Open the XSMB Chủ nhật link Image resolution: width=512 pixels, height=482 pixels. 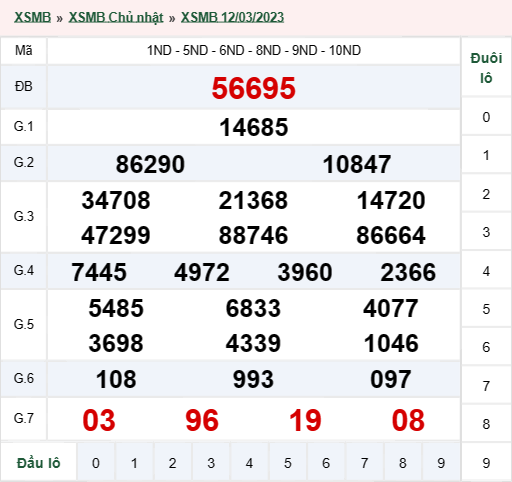[116, 17]
